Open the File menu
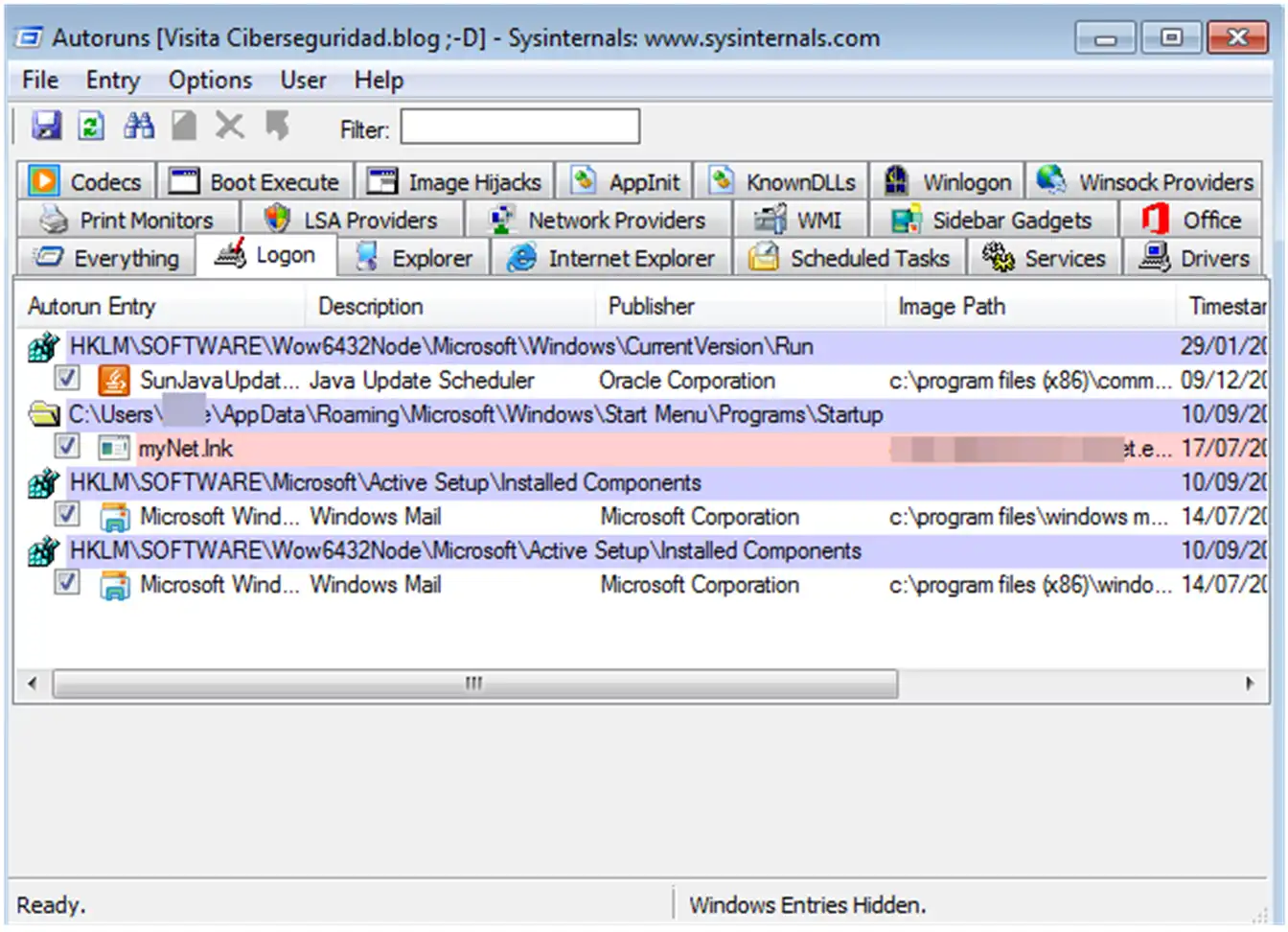This screenshot has width=1288, height=932. [x=40, y=81]
